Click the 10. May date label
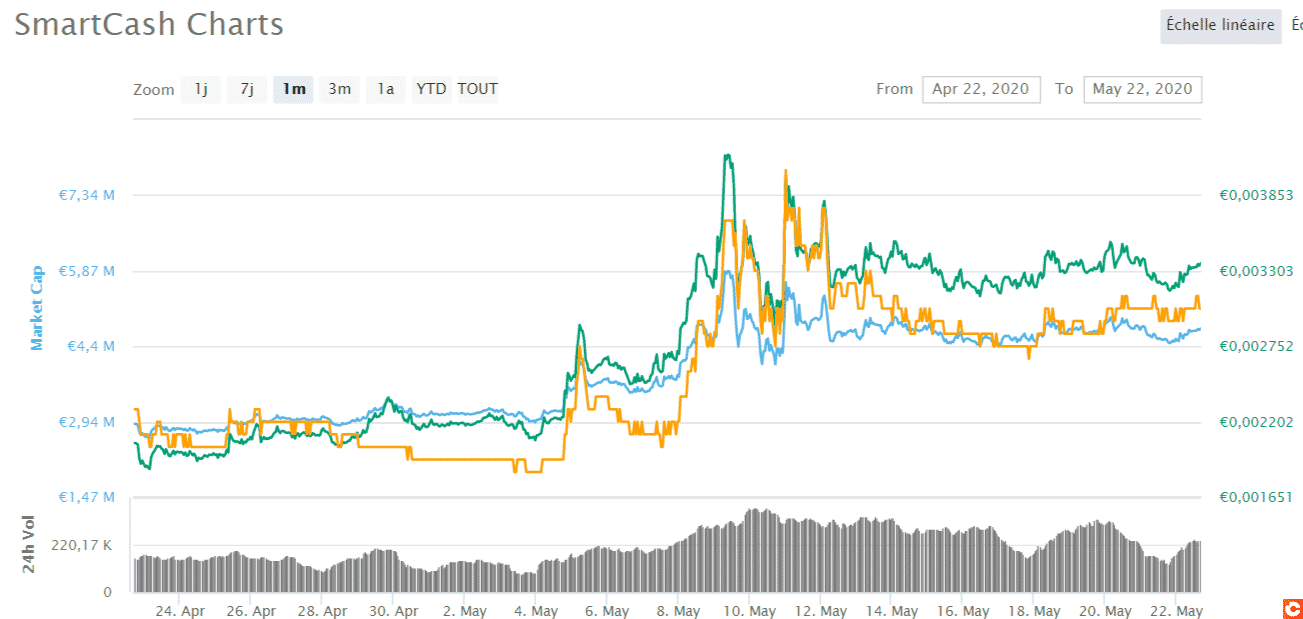 pos(748,611)
